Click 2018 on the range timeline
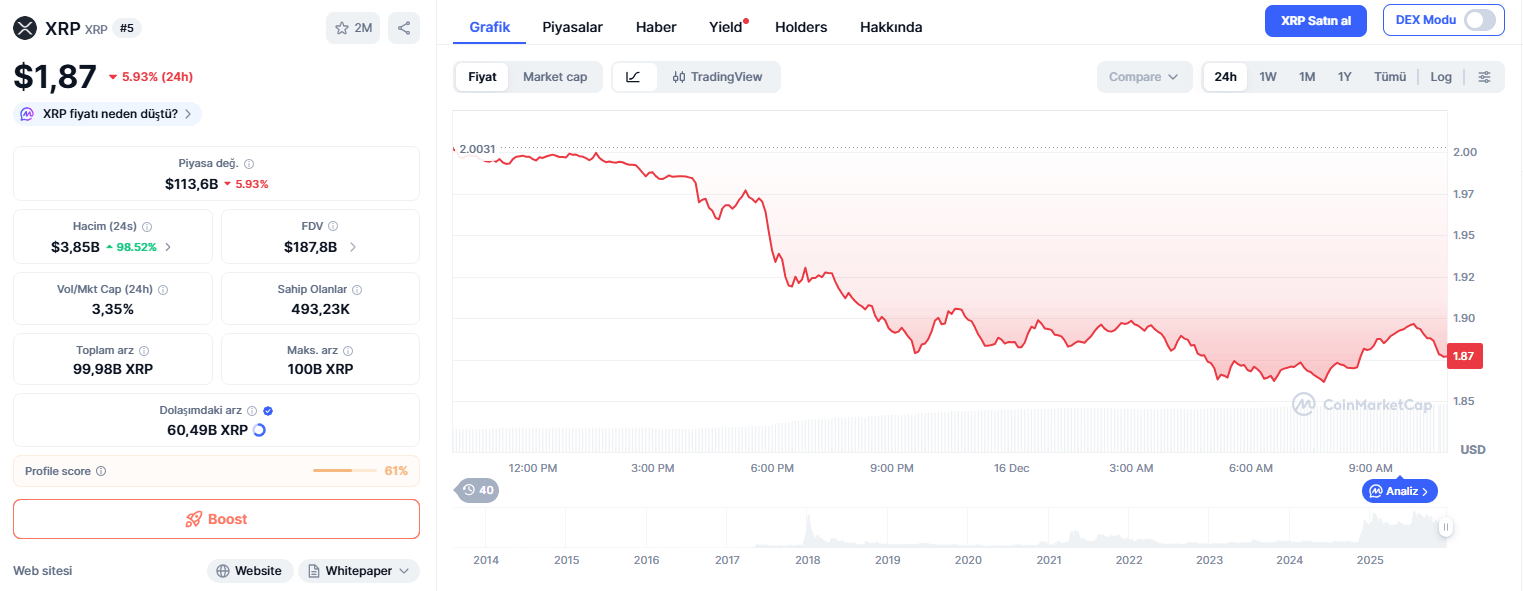Image resolution: width=1523 pixels, height=591 pixels. click(x=808, y=560)
